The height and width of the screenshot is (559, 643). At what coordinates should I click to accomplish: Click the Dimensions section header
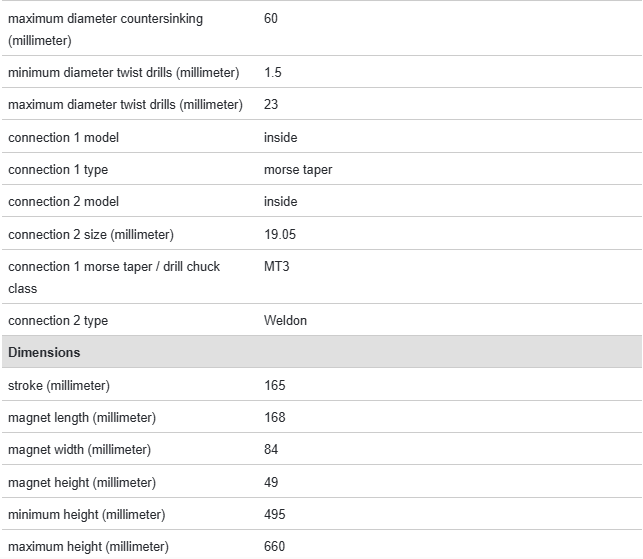[x=44, y=353]
